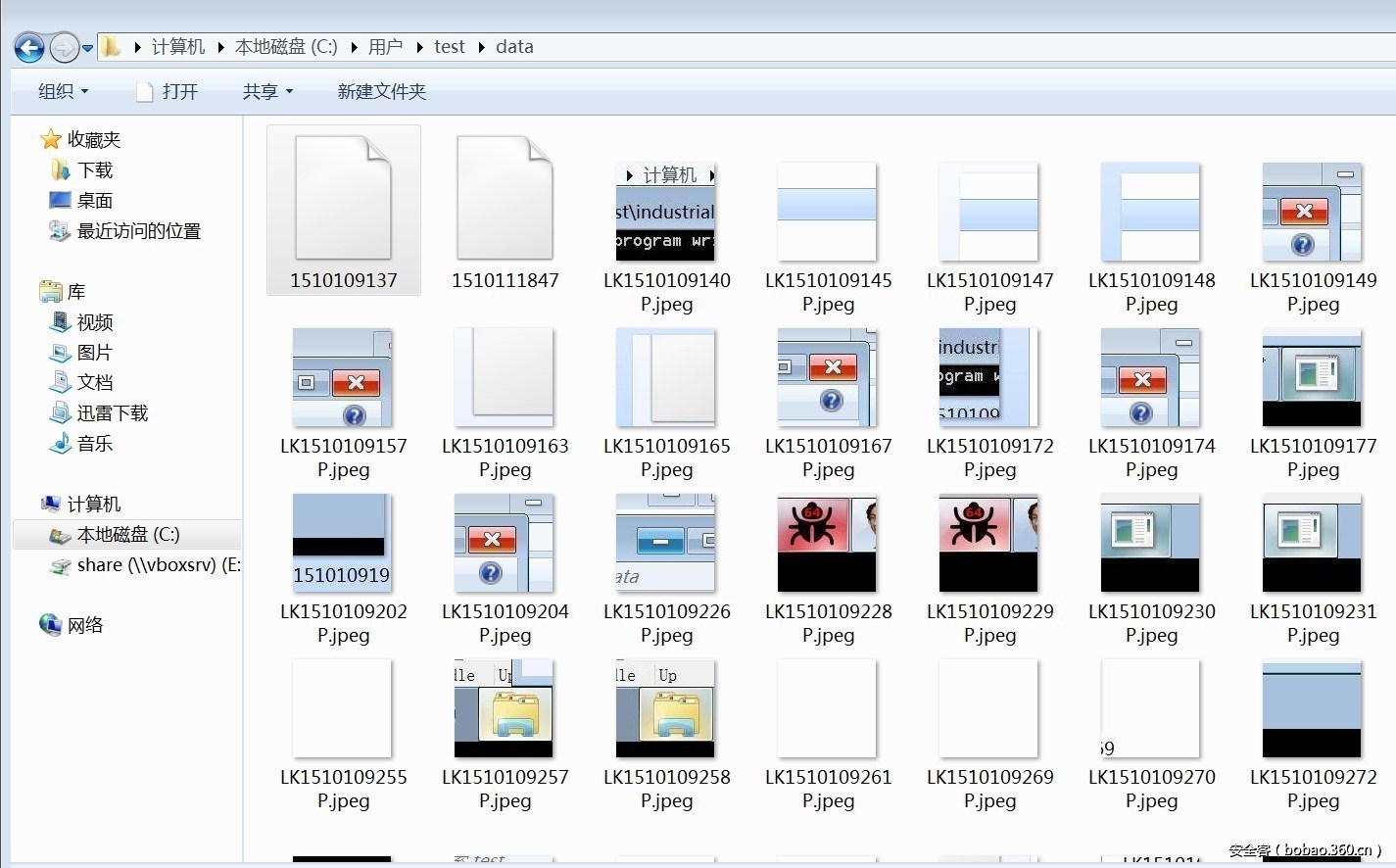Viewport: 1396px width, 868px height.
Task: Click the 用户 breadcrumb in address bar
Action: coord(385,47)
